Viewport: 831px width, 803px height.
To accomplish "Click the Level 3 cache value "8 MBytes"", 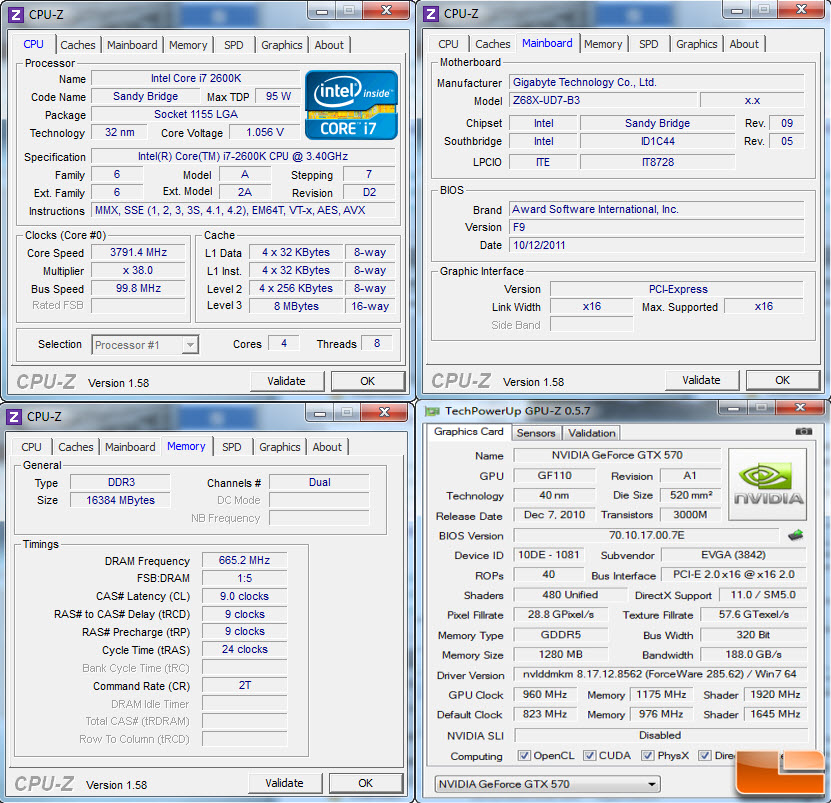I will (x=296, y=306).
